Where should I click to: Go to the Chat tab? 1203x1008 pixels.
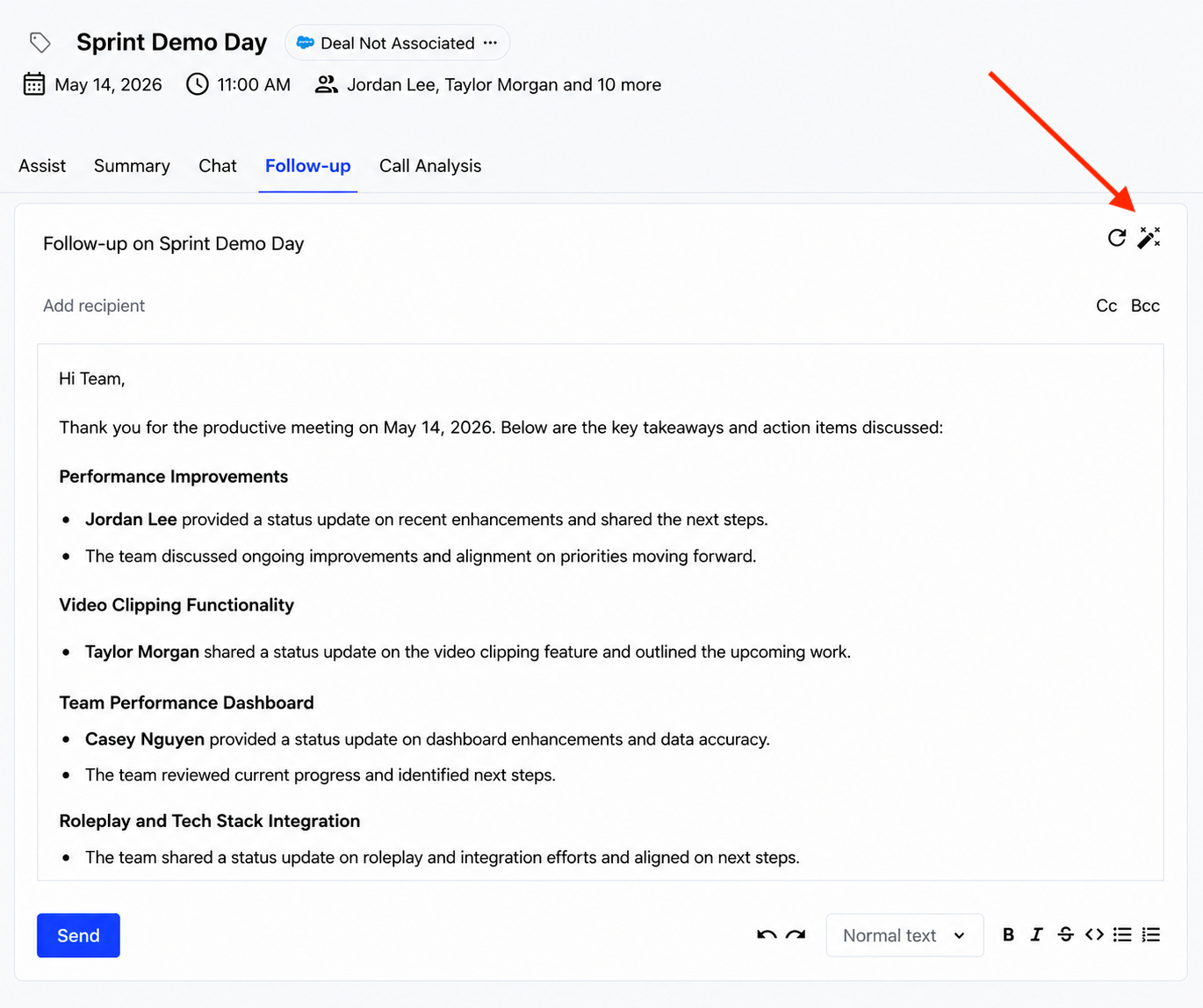coord(218,166)
